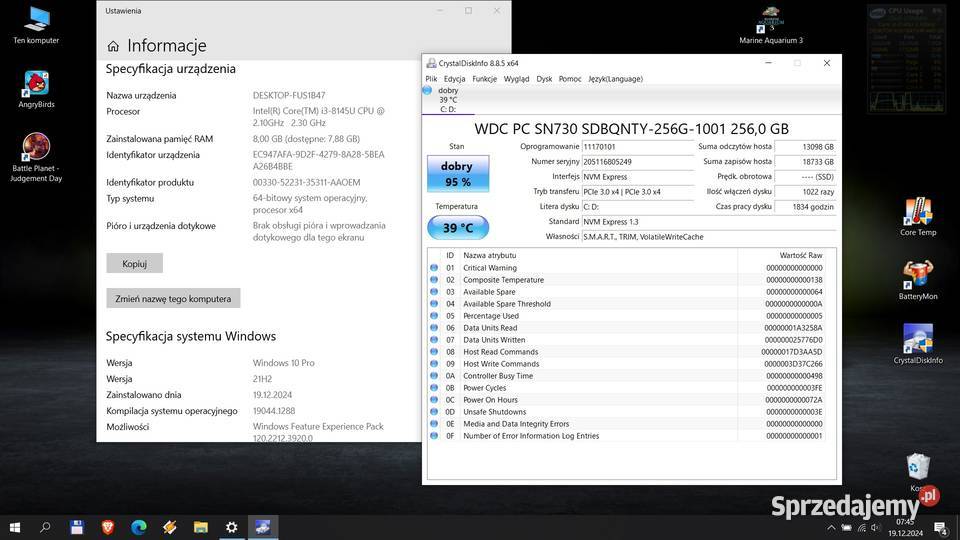The height and width of the screenshot is (540, 960).
Task: Select the Settings gear taskbar icon
Action: tap(231, 527)
